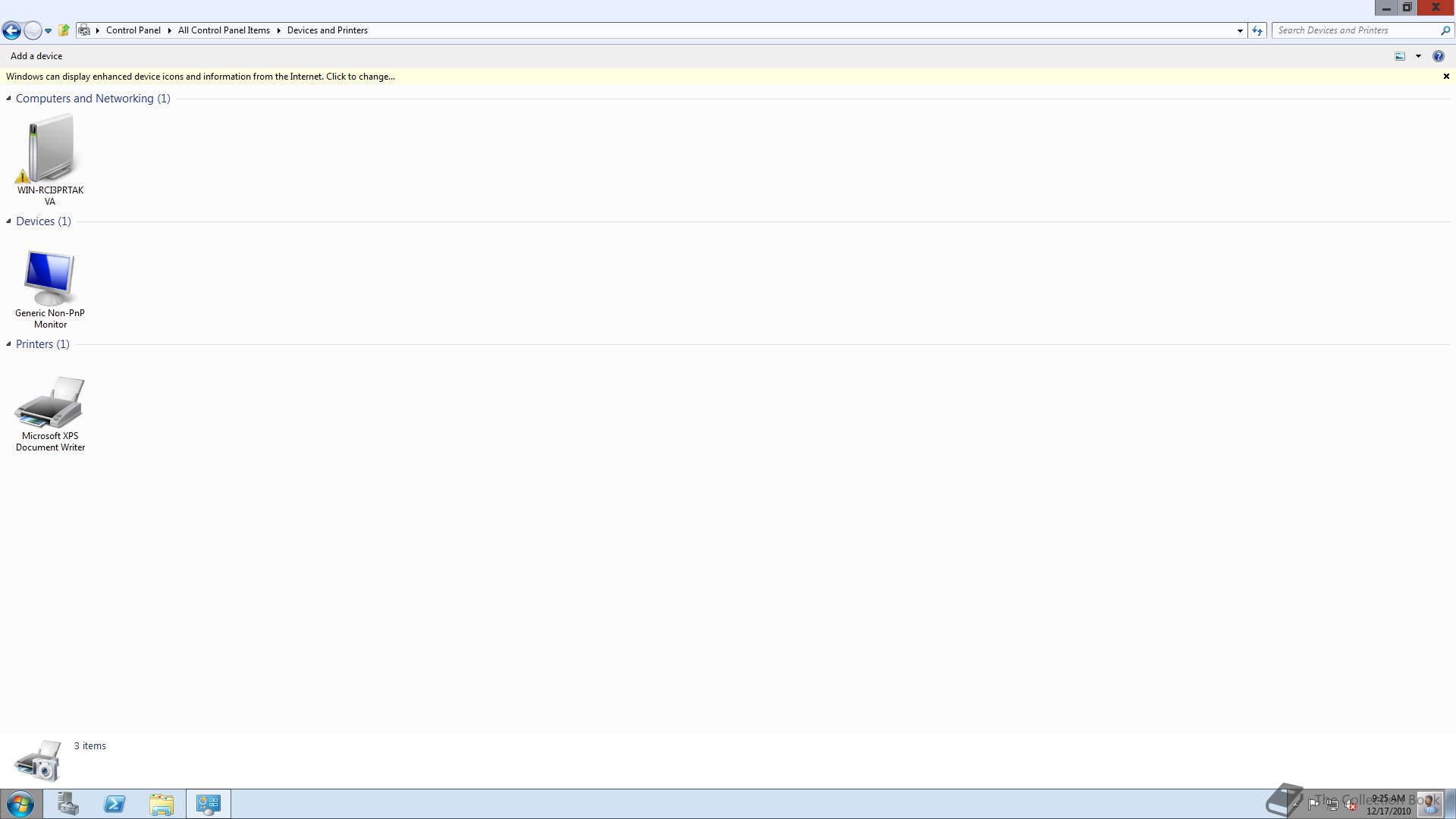
Task: Open more view options dropdown arrow
Action: 1418,56
